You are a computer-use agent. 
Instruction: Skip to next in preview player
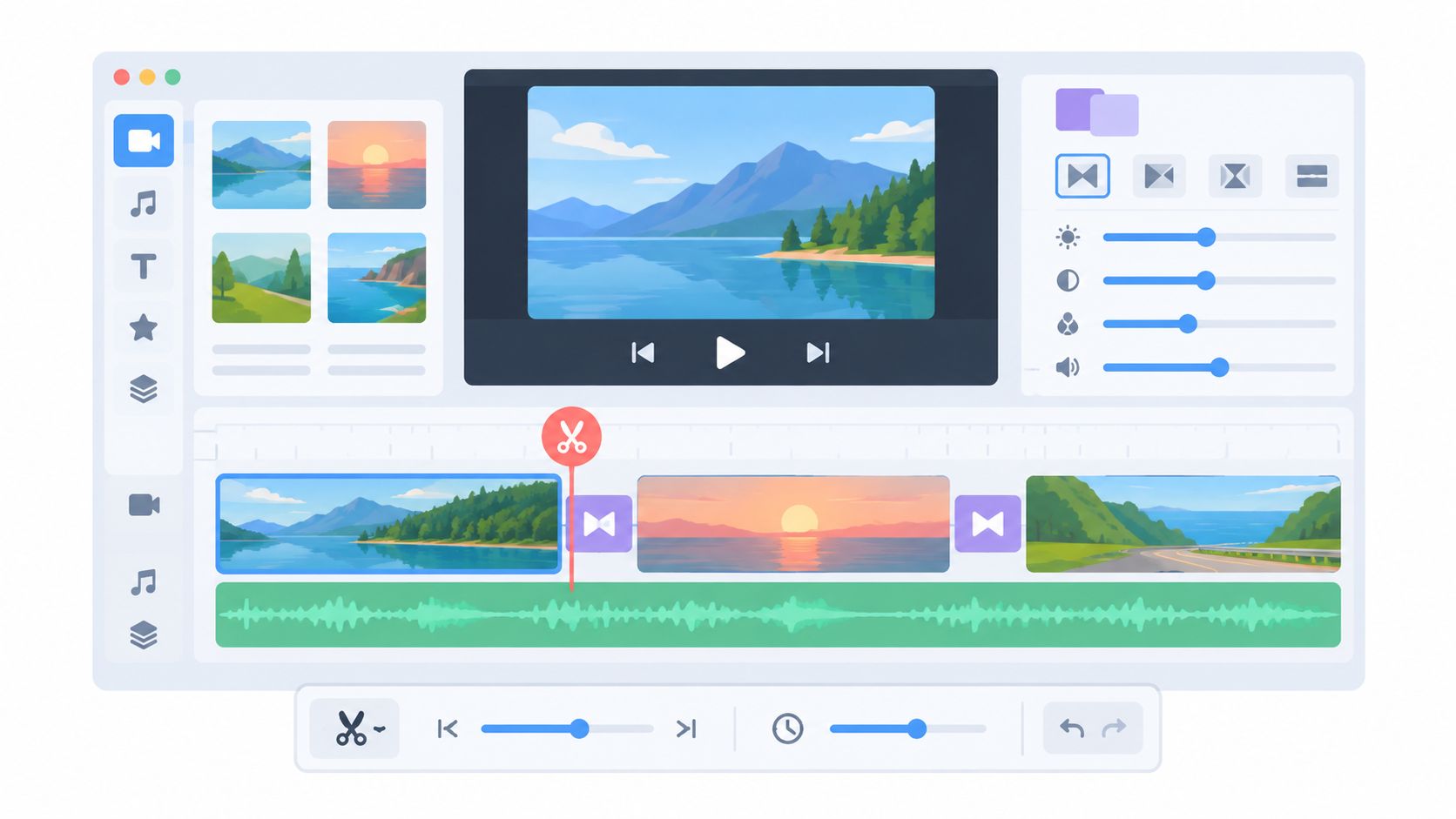tap(818, 352)
